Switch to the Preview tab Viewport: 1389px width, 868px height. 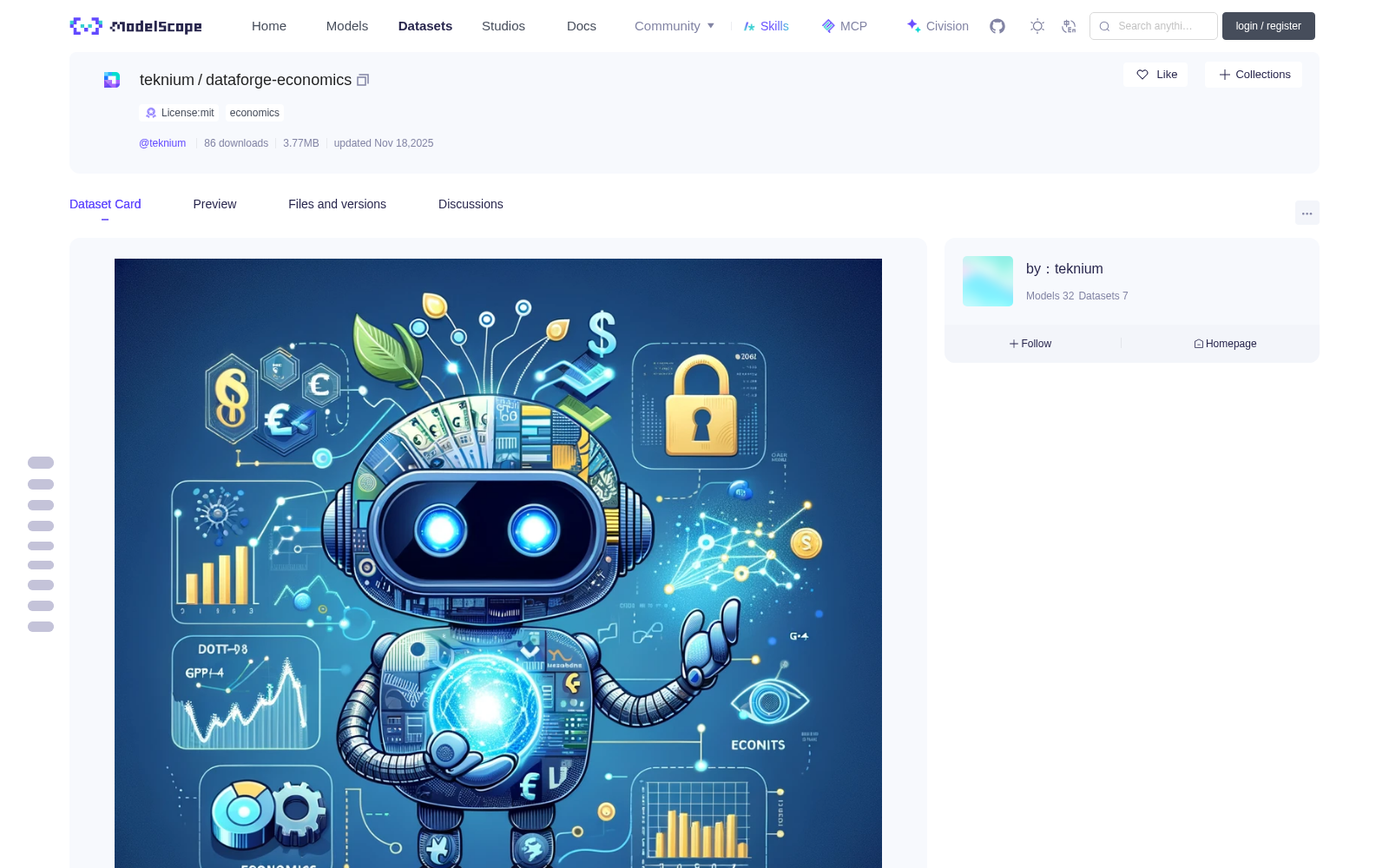click(x=214, y=204)
